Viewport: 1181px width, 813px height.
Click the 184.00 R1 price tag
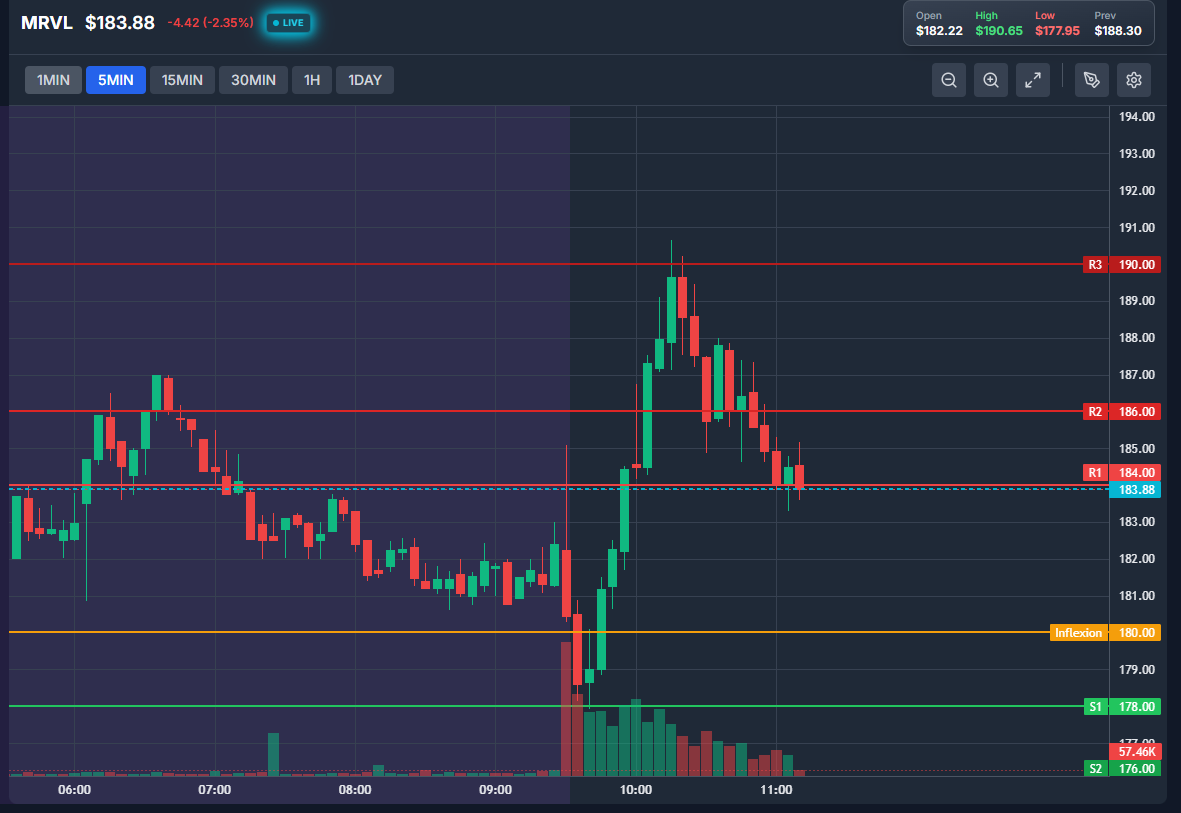click(1136, 472)
